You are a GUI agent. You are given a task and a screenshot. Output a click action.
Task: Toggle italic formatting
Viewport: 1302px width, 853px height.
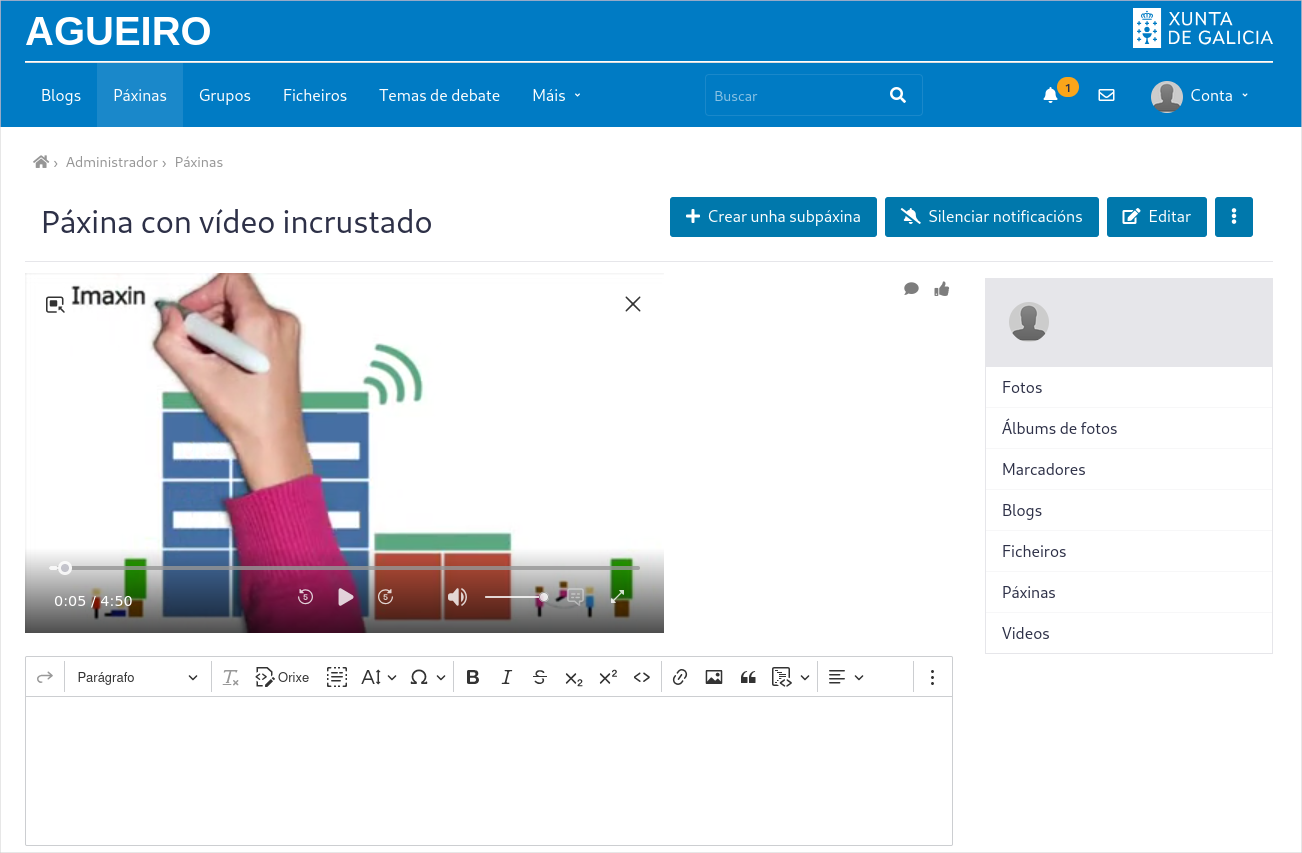pos(506,677)
